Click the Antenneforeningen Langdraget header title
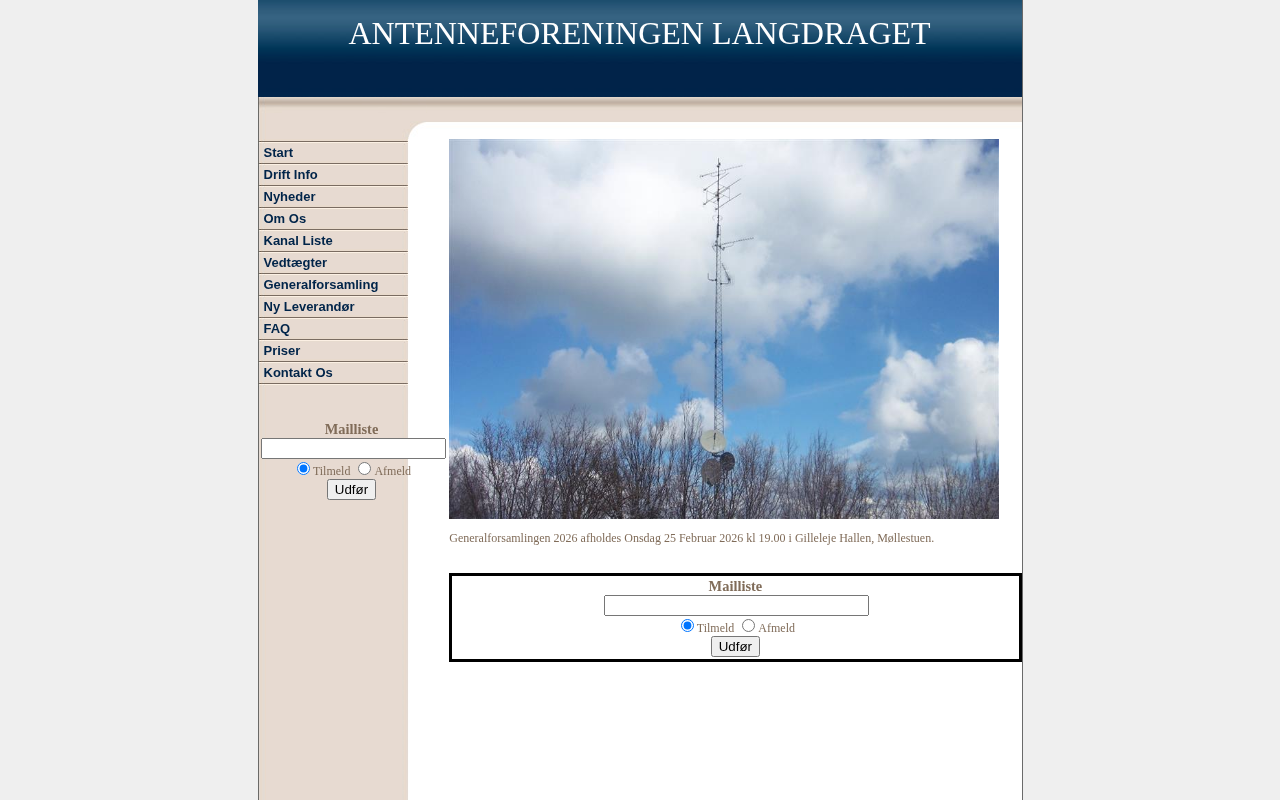The height and width of the screenshot is (800, 1280). (640, 34)
